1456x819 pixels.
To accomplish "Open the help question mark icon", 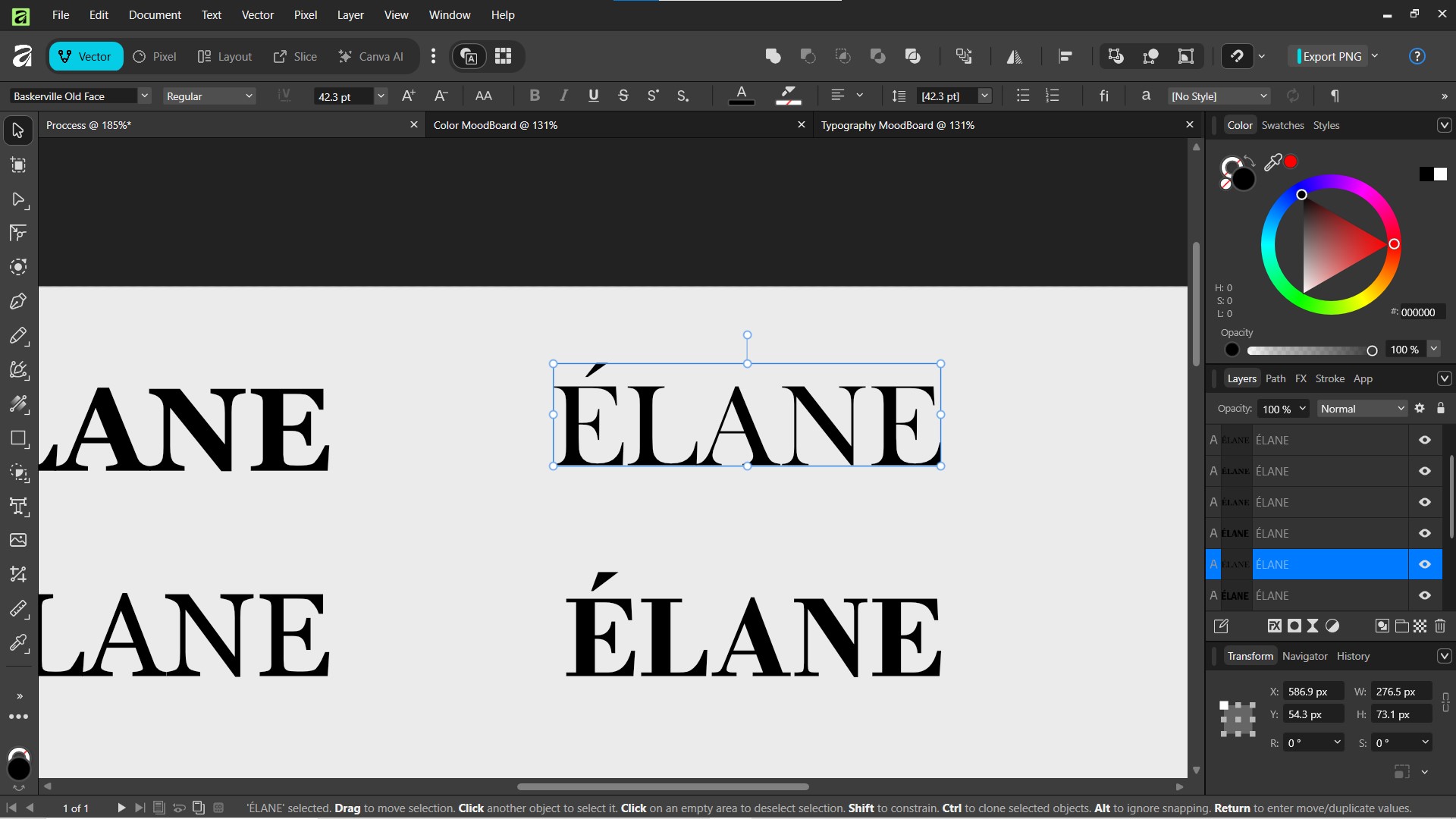I will coord(1417,56).
